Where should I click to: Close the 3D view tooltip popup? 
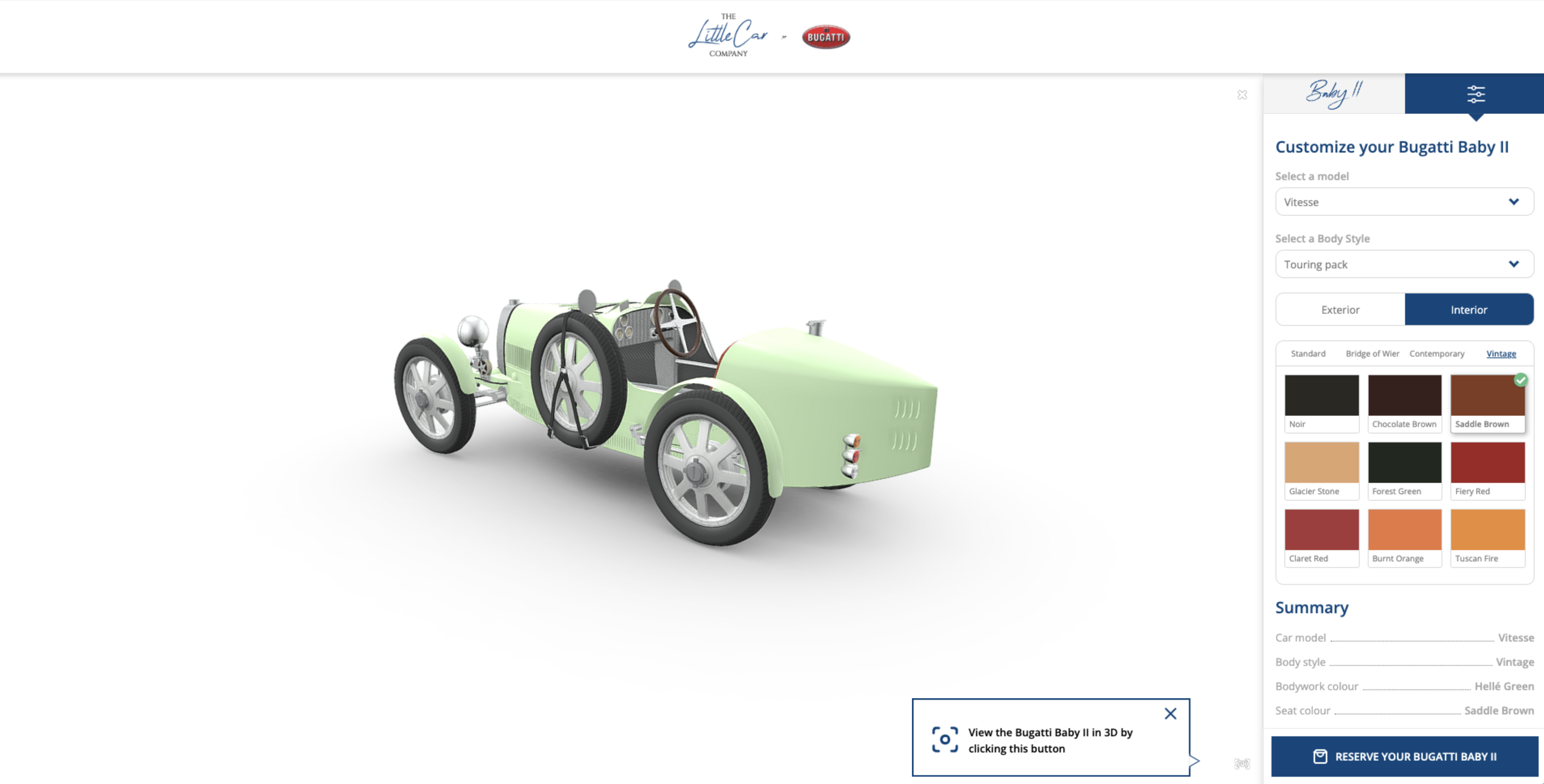(x=1170, y=713)
